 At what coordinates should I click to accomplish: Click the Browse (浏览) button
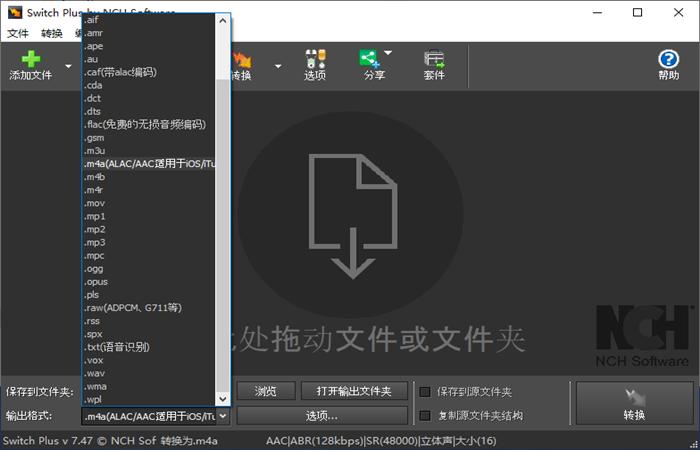[264, 391]
